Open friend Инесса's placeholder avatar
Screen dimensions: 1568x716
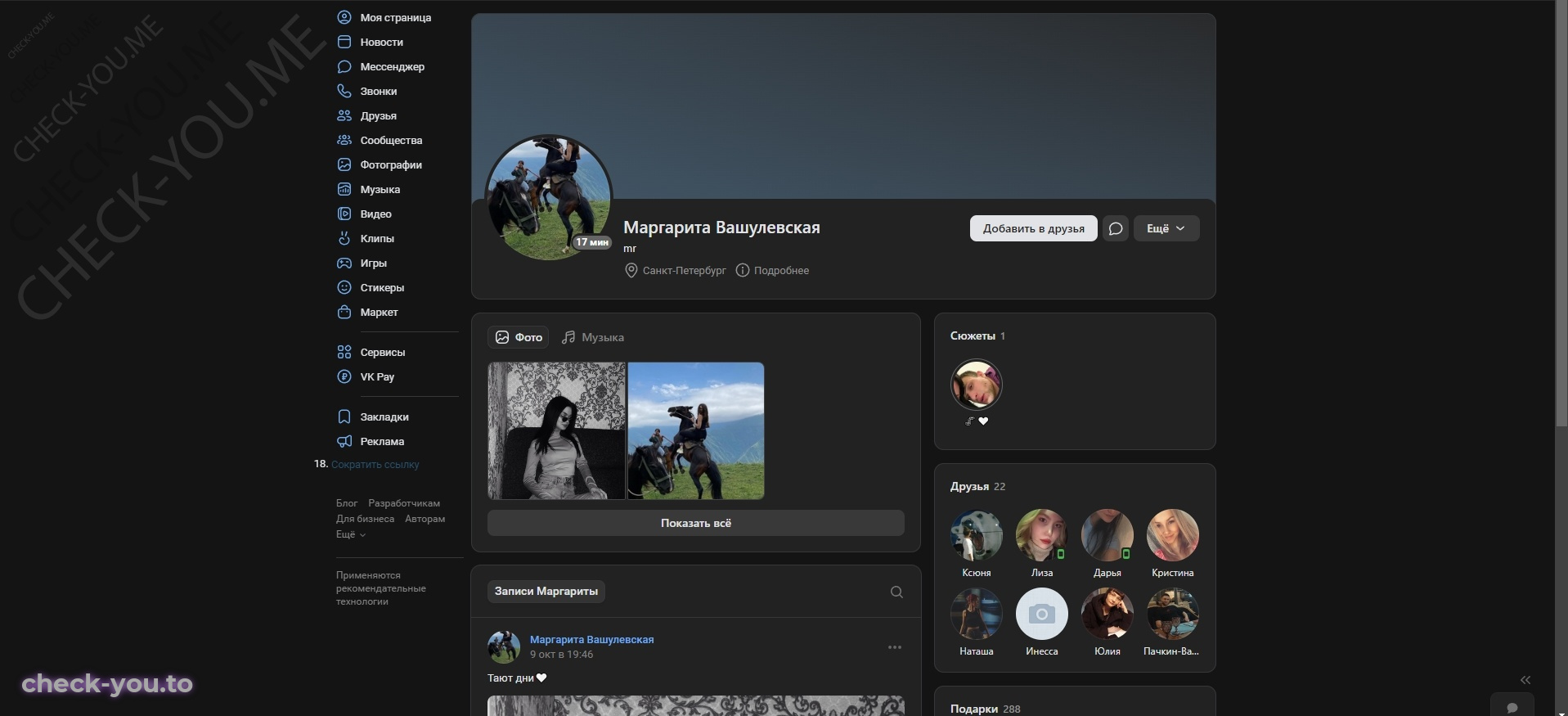coord(1042,614)
